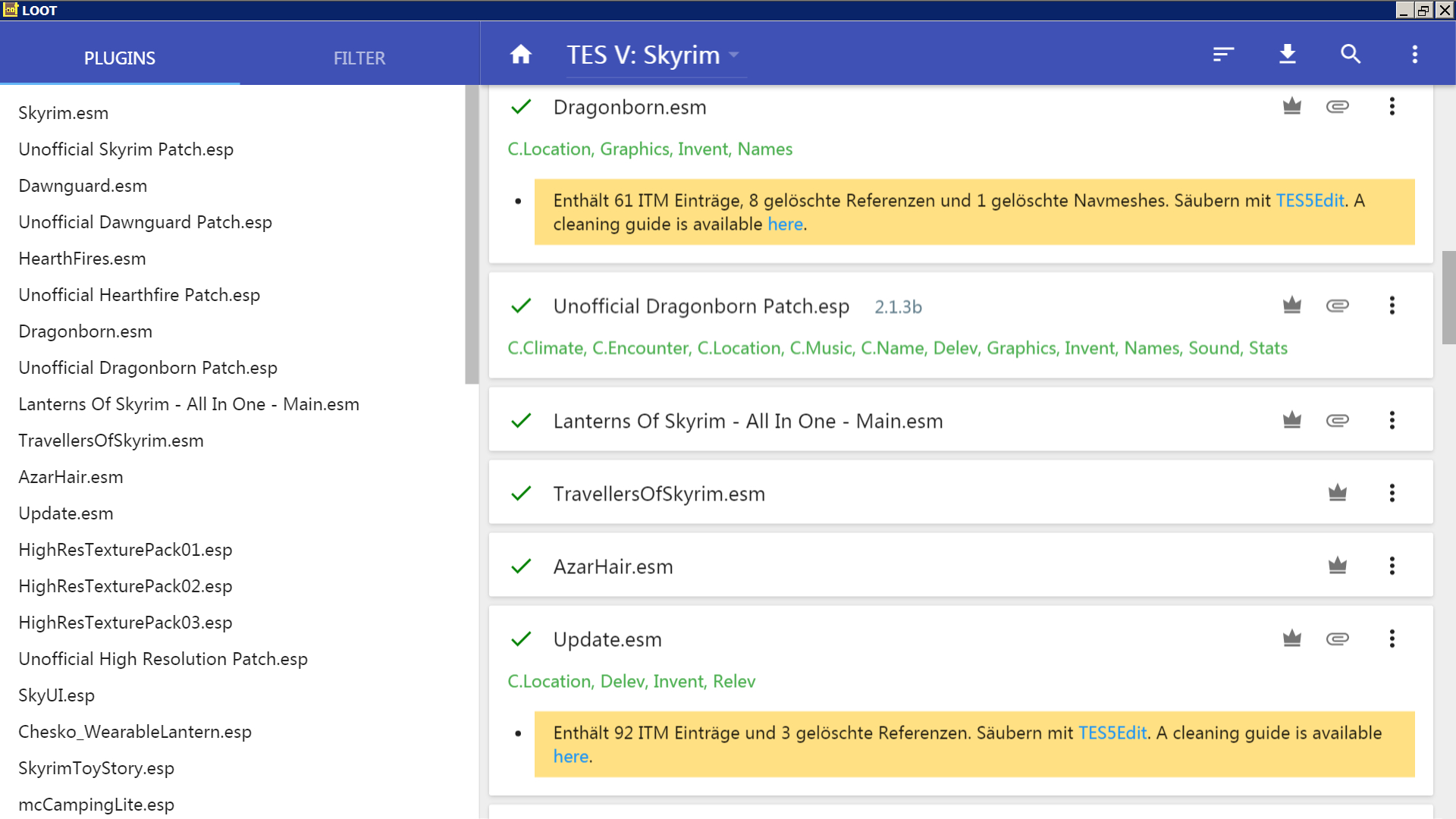Switch to the FILTER tab
Image resolution: width=1456 pixels, height=819 pixels.
[359, 58]
